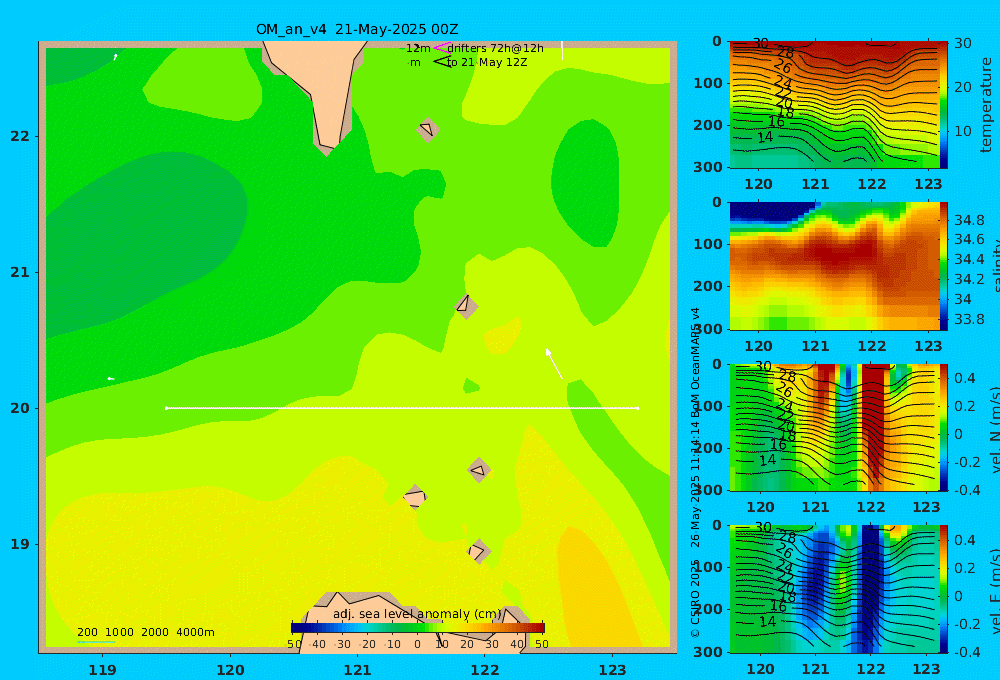1000x680 pixels.
Task: Click the island marker near 20.8°N, 121.9°E
Action: click(x=466, y=306)
